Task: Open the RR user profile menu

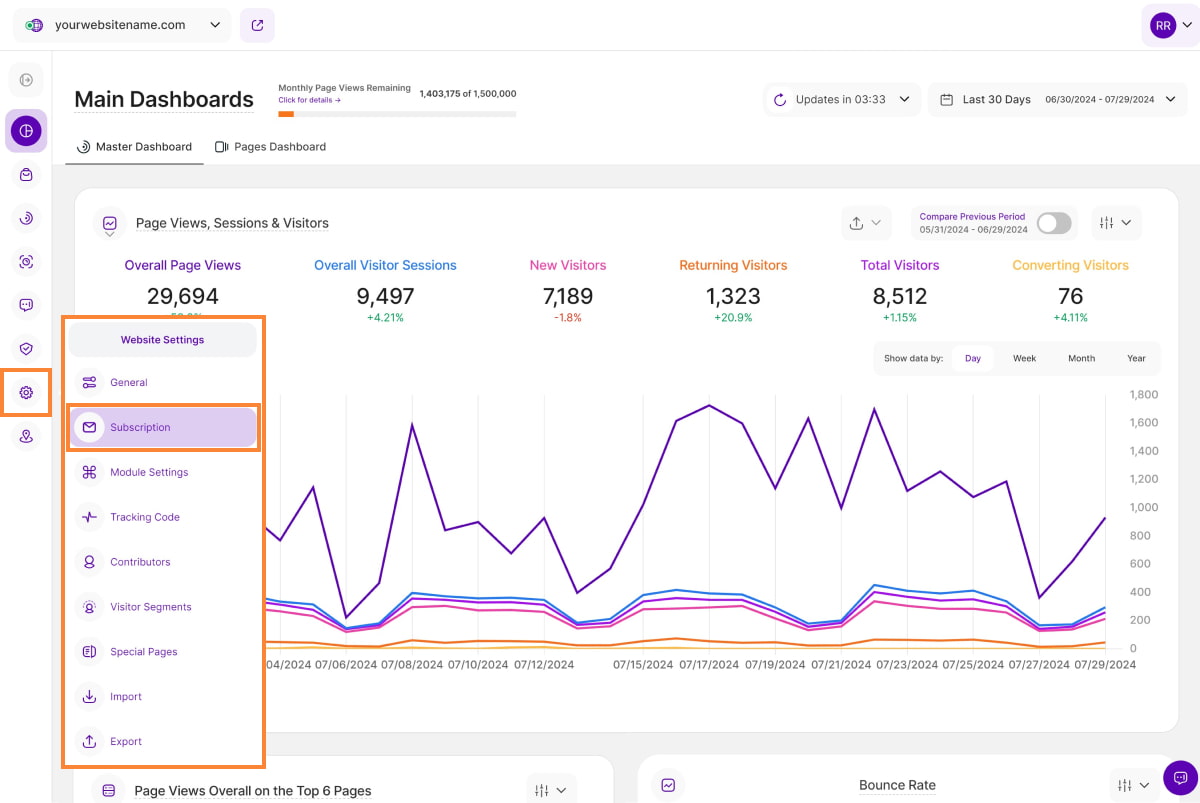Action: coord(1170,26)
